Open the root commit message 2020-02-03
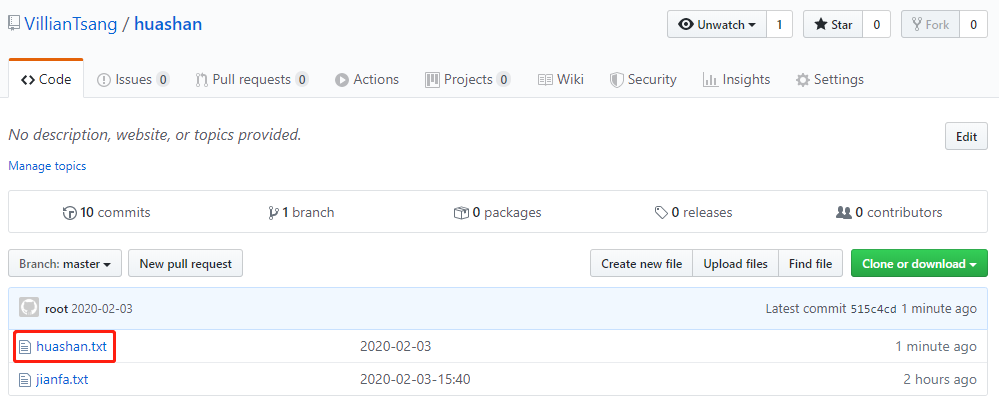This screenshot has height=405, width=999. click(x=102, y=309)
